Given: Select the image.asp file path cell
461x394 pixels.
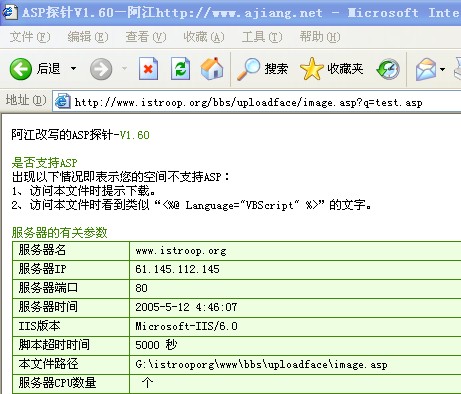Looking at the screenshot, I should 295,364.
